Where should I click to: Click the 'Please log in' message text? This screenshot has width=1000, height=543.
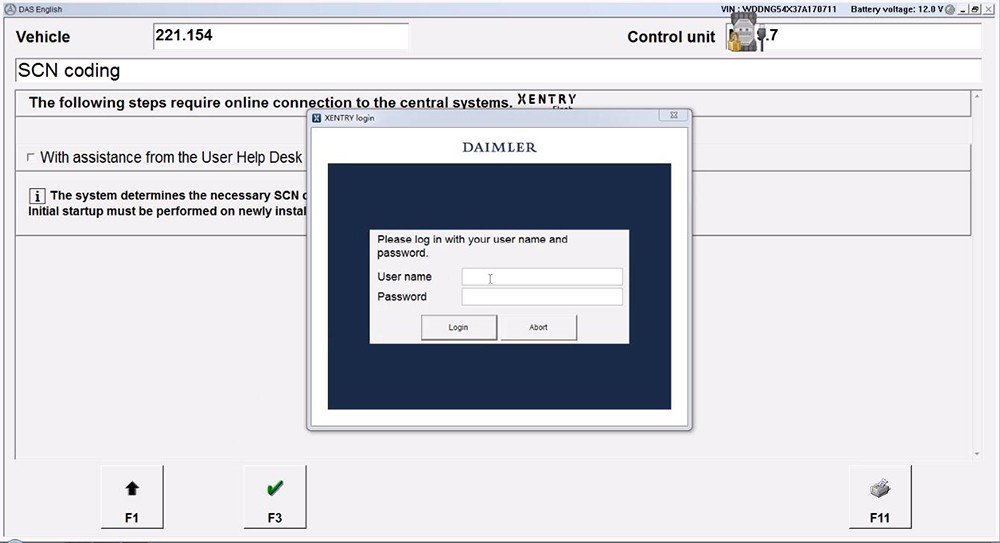pos(472,246)
